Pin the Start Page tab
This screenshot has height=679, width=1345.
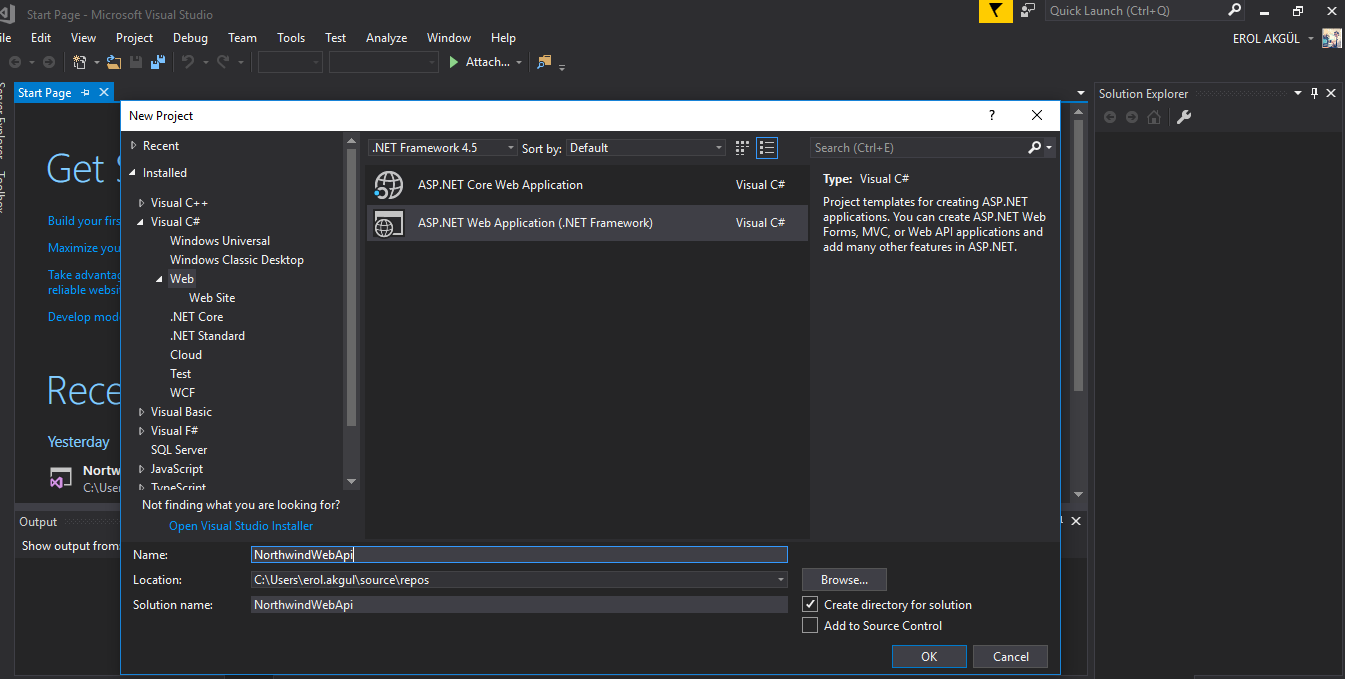tap(86, 93)
